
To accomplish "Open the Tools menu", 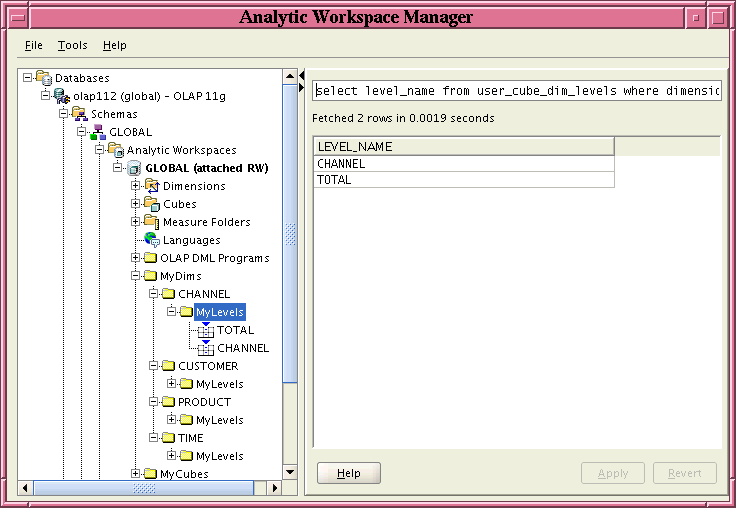I will [x=72, y=45].
